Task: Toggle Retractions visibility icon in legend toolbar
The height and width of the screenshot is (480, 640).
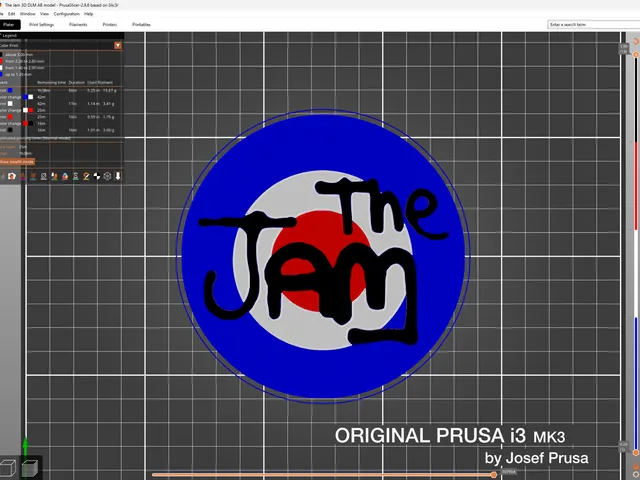Action: pyautogui.click(x=22, y=176)
